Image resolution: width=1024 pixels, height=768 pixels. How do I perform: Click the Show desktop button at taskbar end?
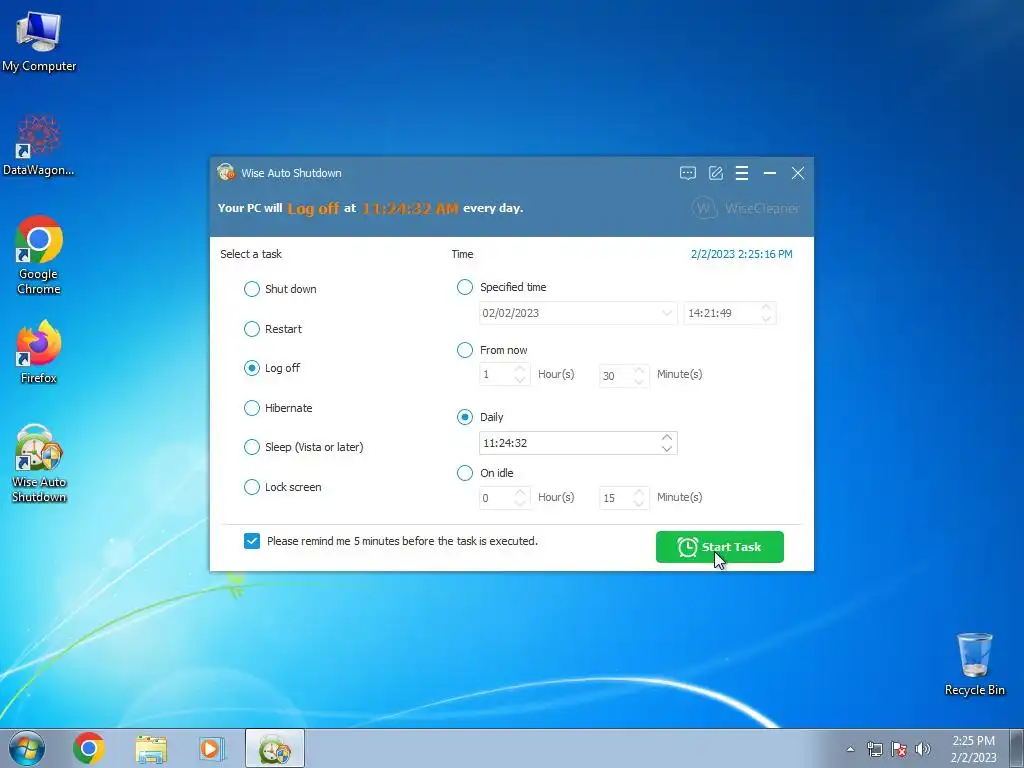[x=1017, y=748]
